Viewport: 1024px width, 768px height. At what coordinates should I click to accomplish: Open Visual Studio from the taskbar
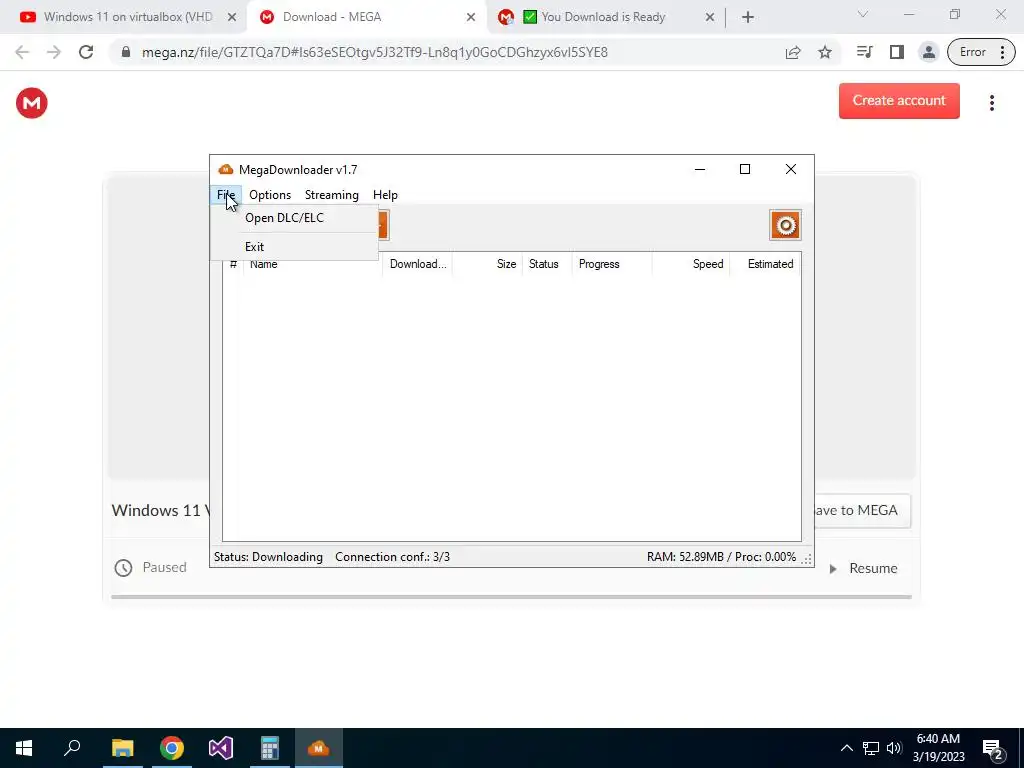[221, 748]
